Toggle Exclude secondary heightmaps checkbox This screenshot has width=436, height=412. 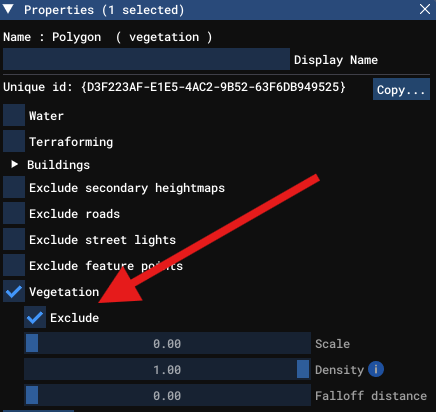click(x=14, y=187)
